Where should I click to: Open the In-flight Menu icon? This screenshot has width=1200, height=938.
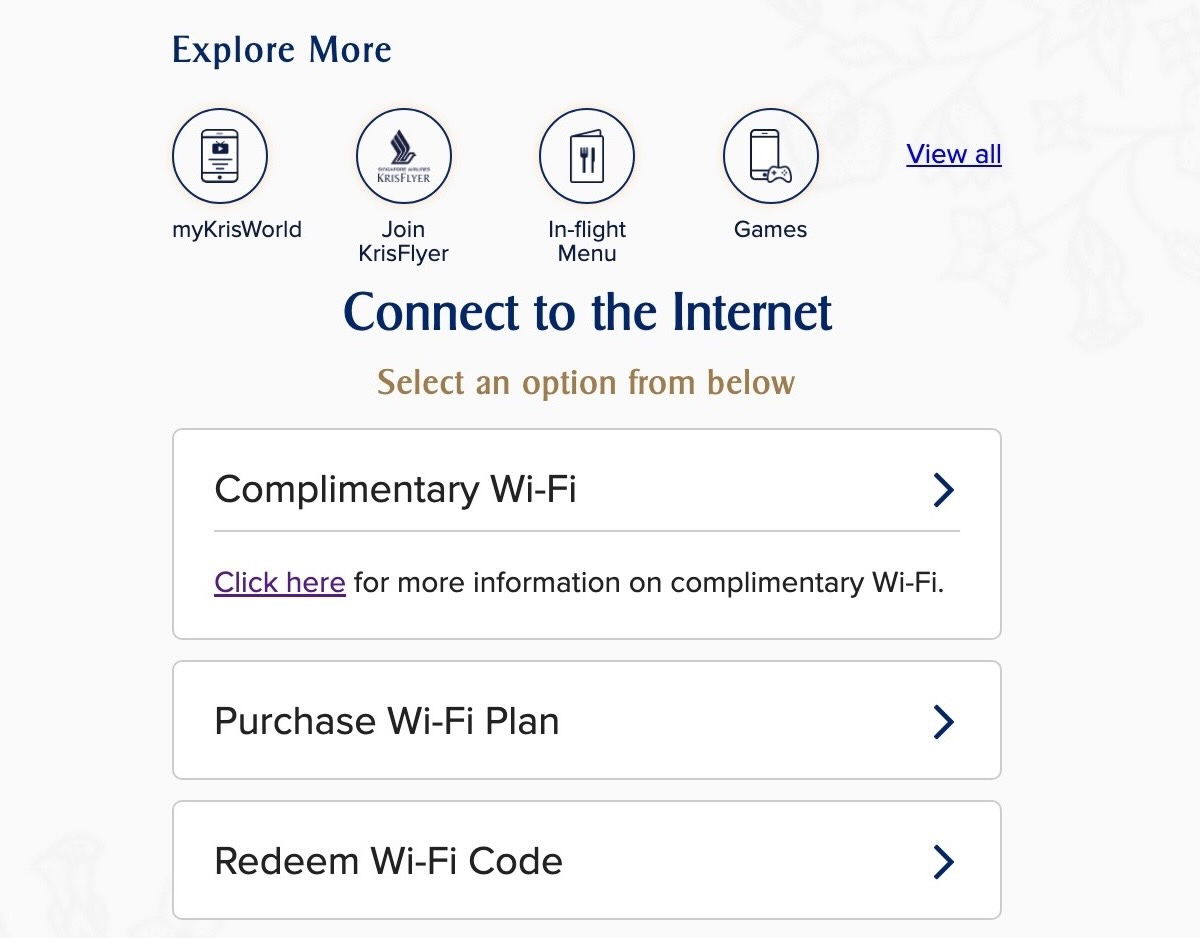pos(587,156)
